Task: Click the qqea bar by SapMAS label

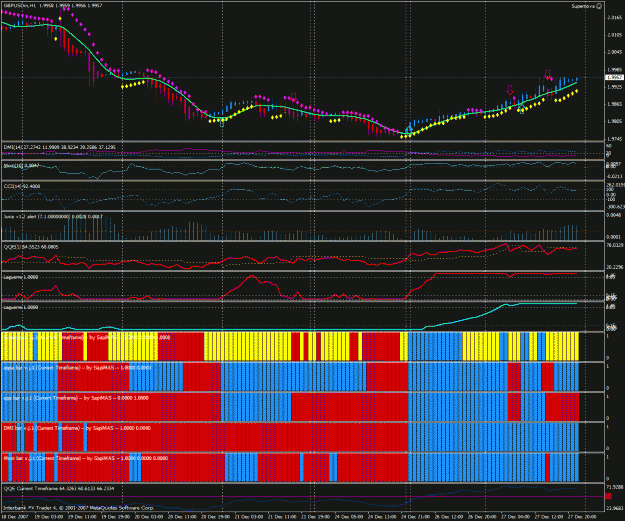Action: tap(77, 368)
